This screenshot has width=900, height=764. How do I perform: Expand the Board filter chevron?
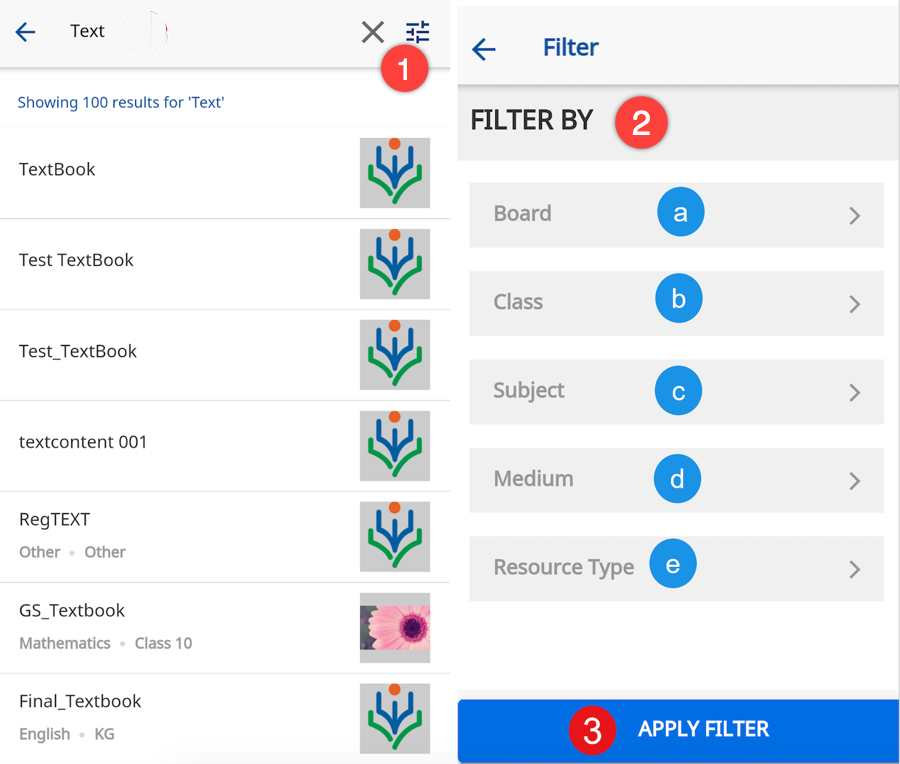point(854,215)
